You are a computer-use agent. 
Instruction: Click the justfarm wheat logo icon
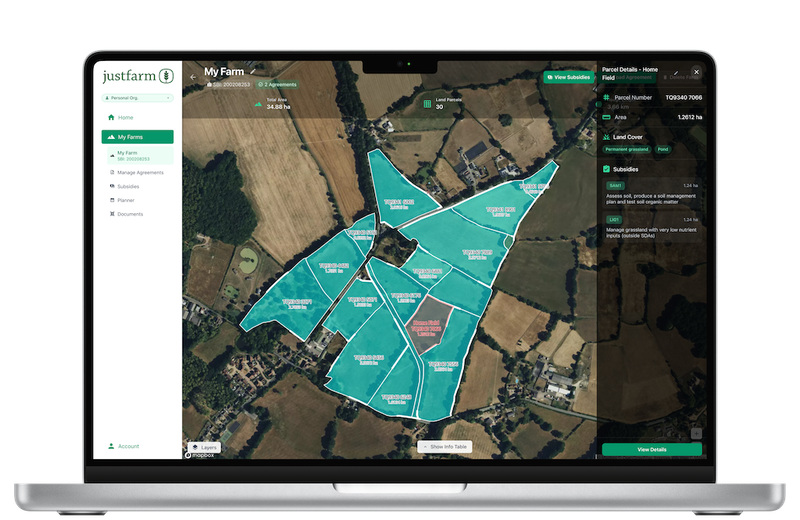[165, 76]
